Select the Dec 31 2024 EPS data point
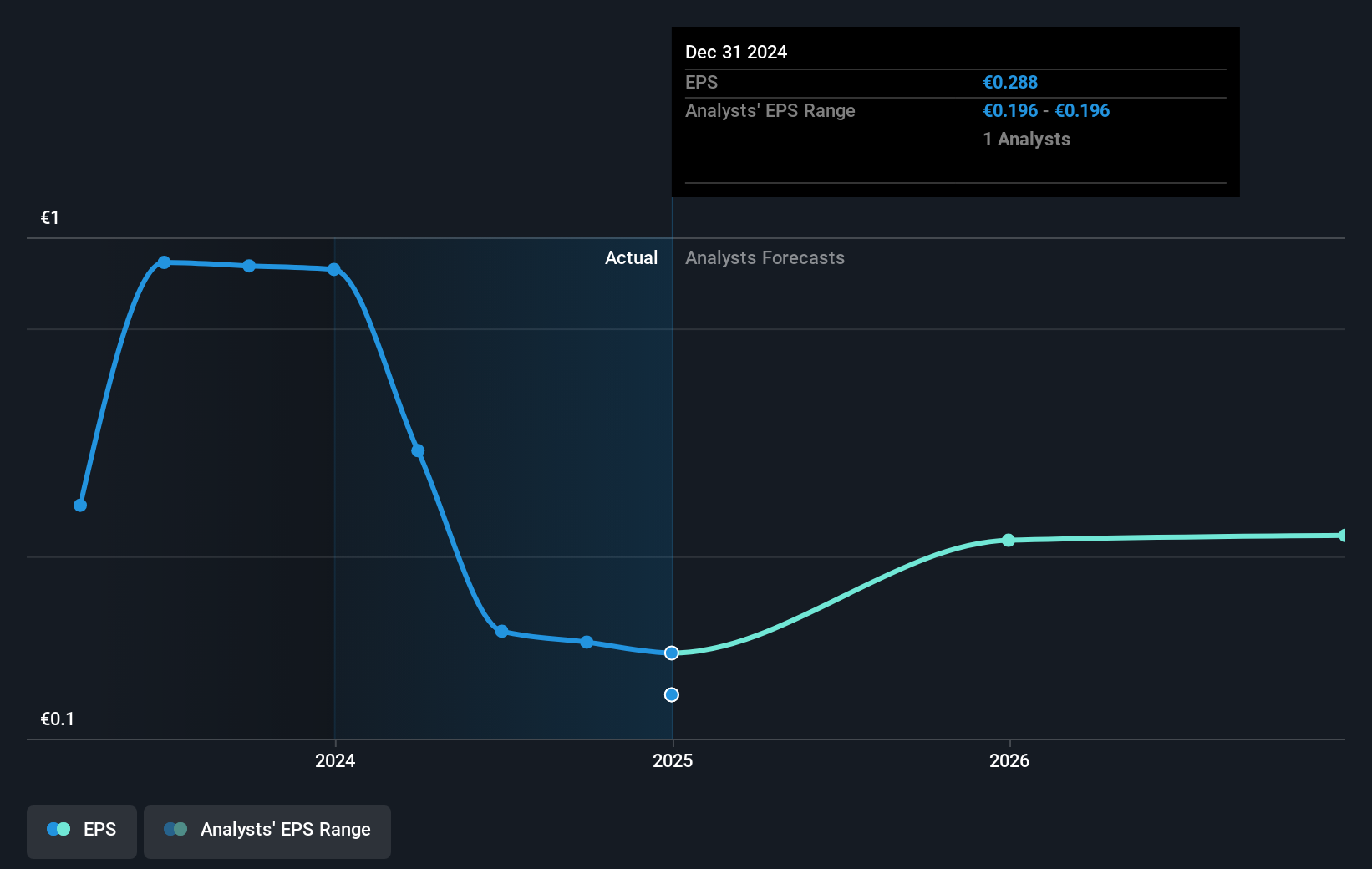Screen dimensions: 1372x869 point(672,653)
